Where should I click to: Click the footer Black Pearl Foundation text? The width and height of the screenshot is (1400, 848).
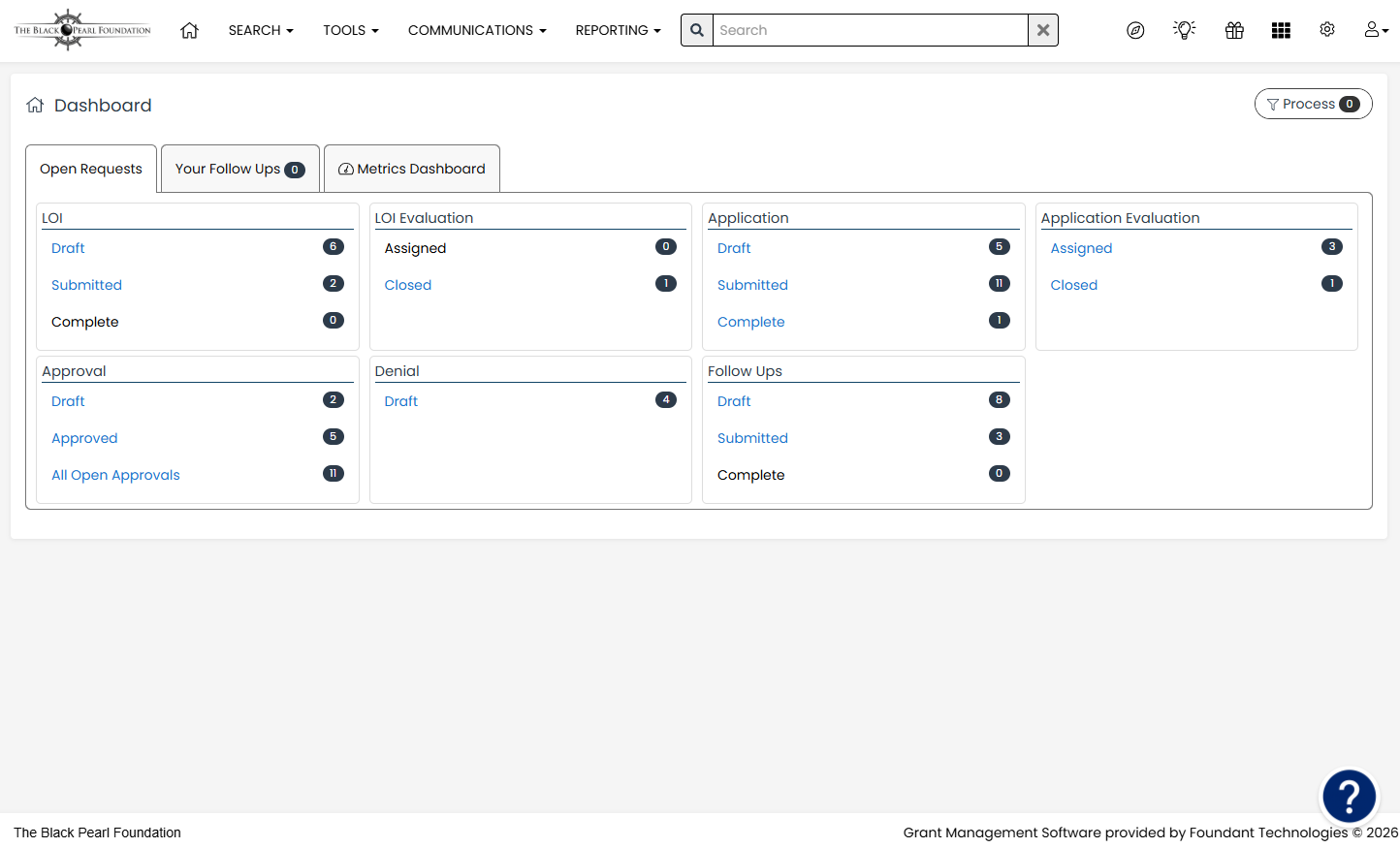point(97,832)
